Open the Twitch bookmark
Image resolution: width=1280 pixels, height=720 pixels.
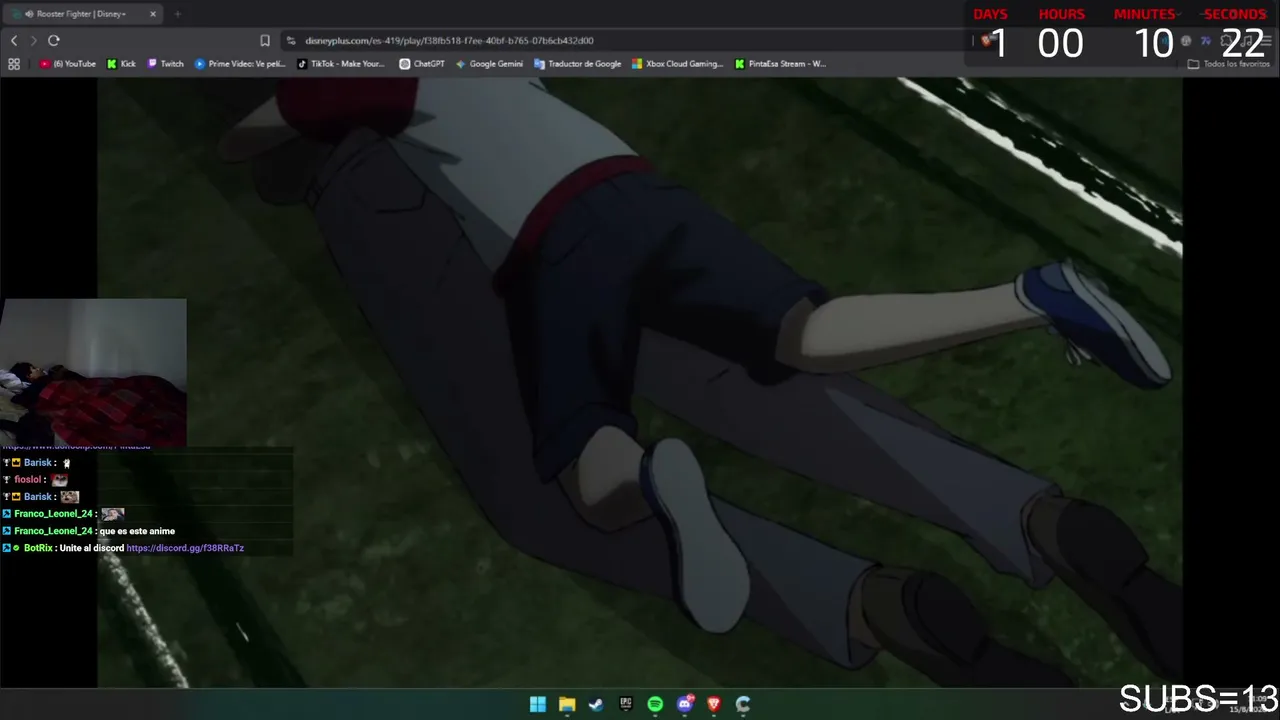click(166, 64)
